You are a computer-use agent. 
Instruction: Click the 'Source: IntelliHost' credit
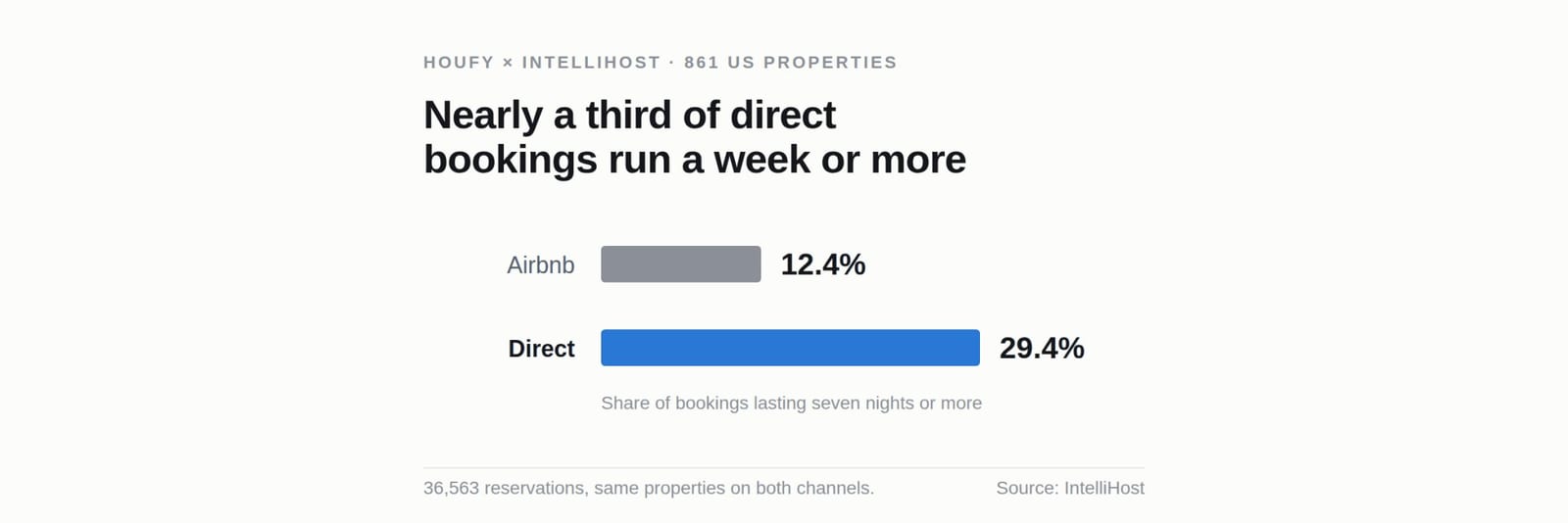pyautogui.click(x=1070, y=488)
